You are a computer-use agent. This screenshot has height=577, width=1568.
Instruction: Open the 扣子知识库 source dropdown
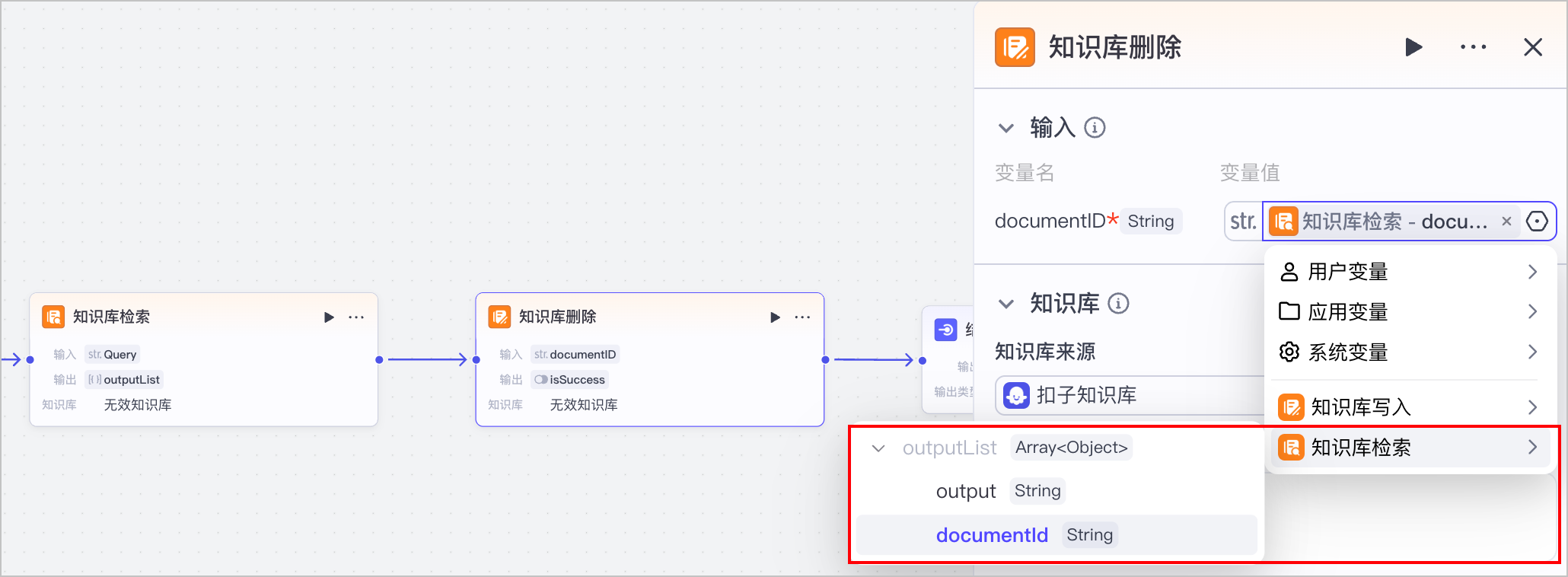pos(1130,395)
